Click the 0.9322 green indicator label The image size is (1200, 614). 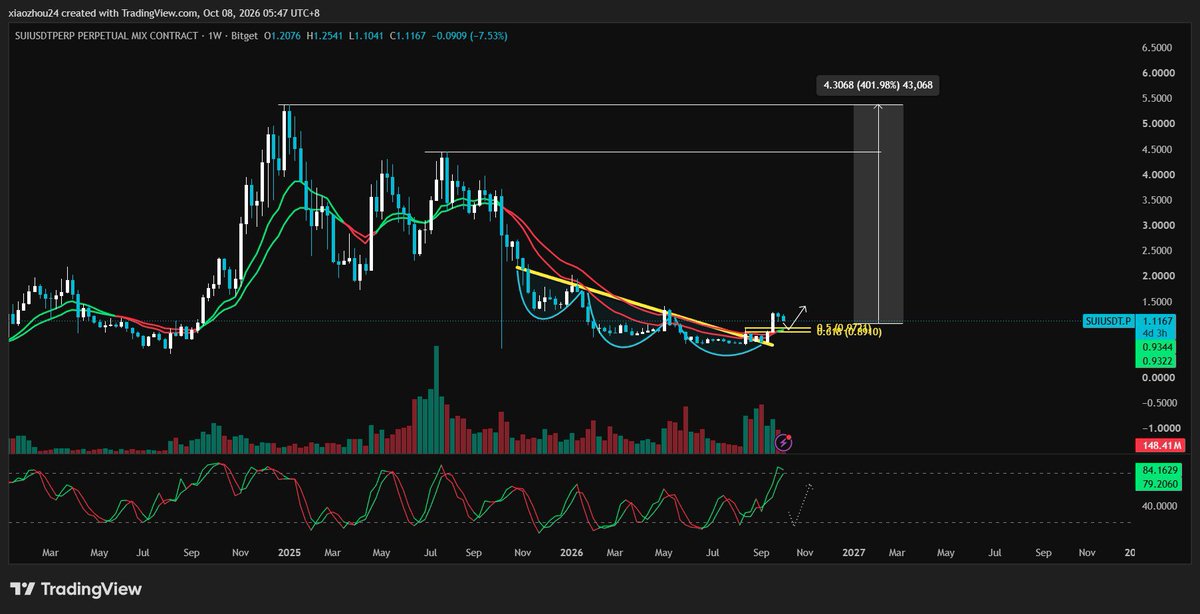click(x=1158, y=360)
